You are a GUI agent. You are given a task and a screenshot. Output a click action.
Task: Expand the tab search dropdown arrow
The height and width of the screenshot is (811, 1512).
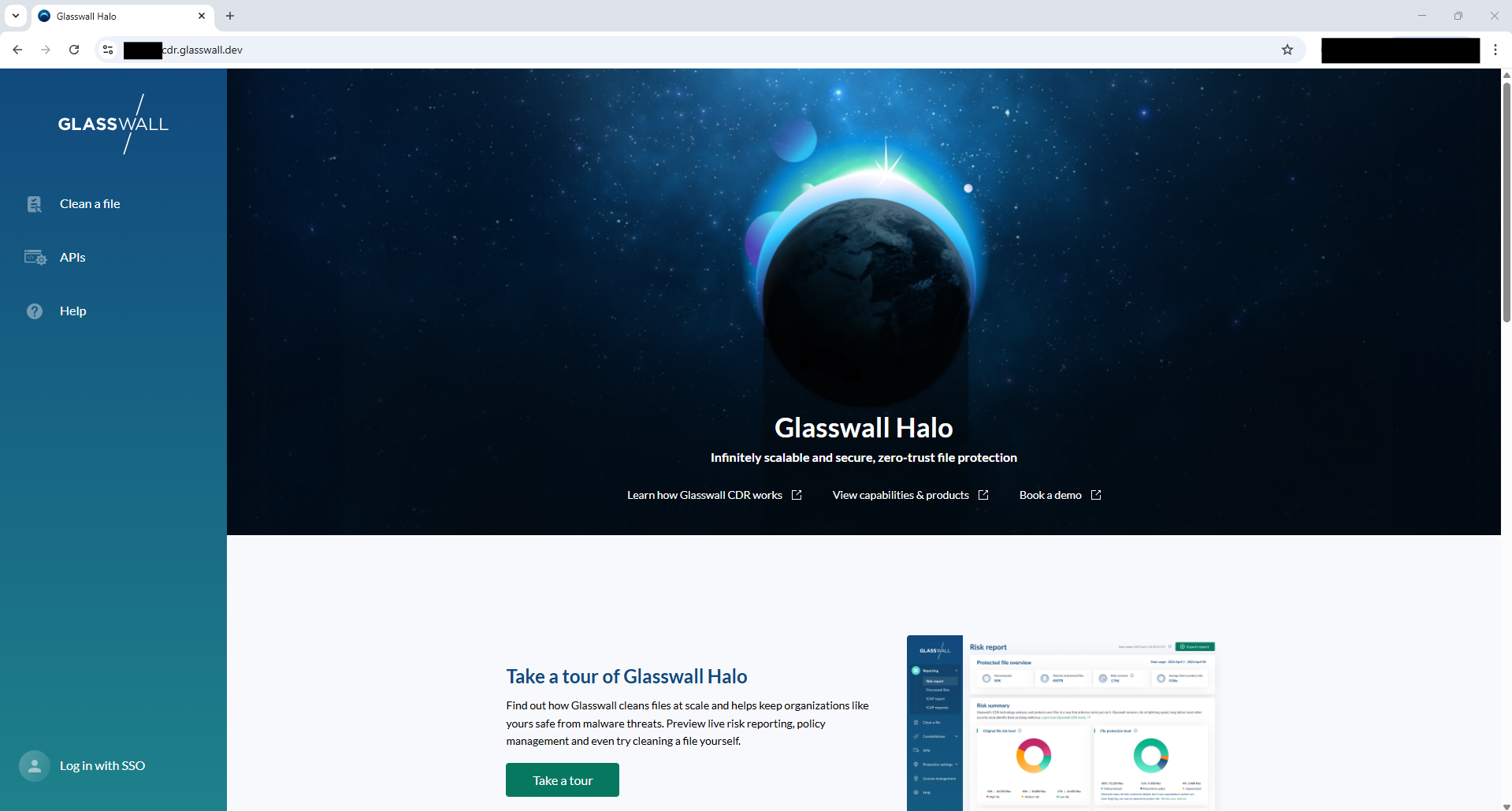[x=16, y=16]
